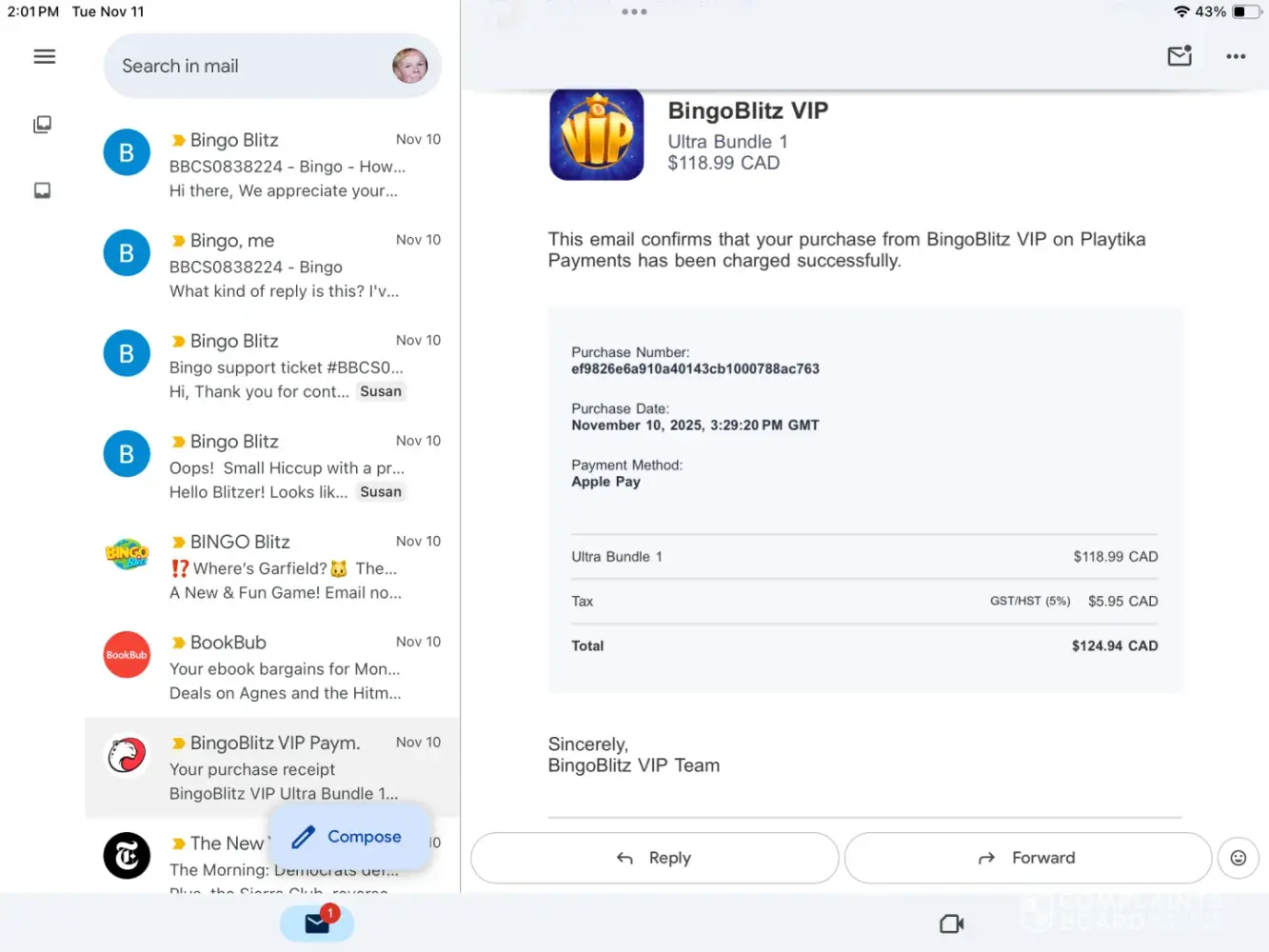Switch to the Mail tab with badge
This screenshot has height=952, width=1269.
tap(317, 923)
